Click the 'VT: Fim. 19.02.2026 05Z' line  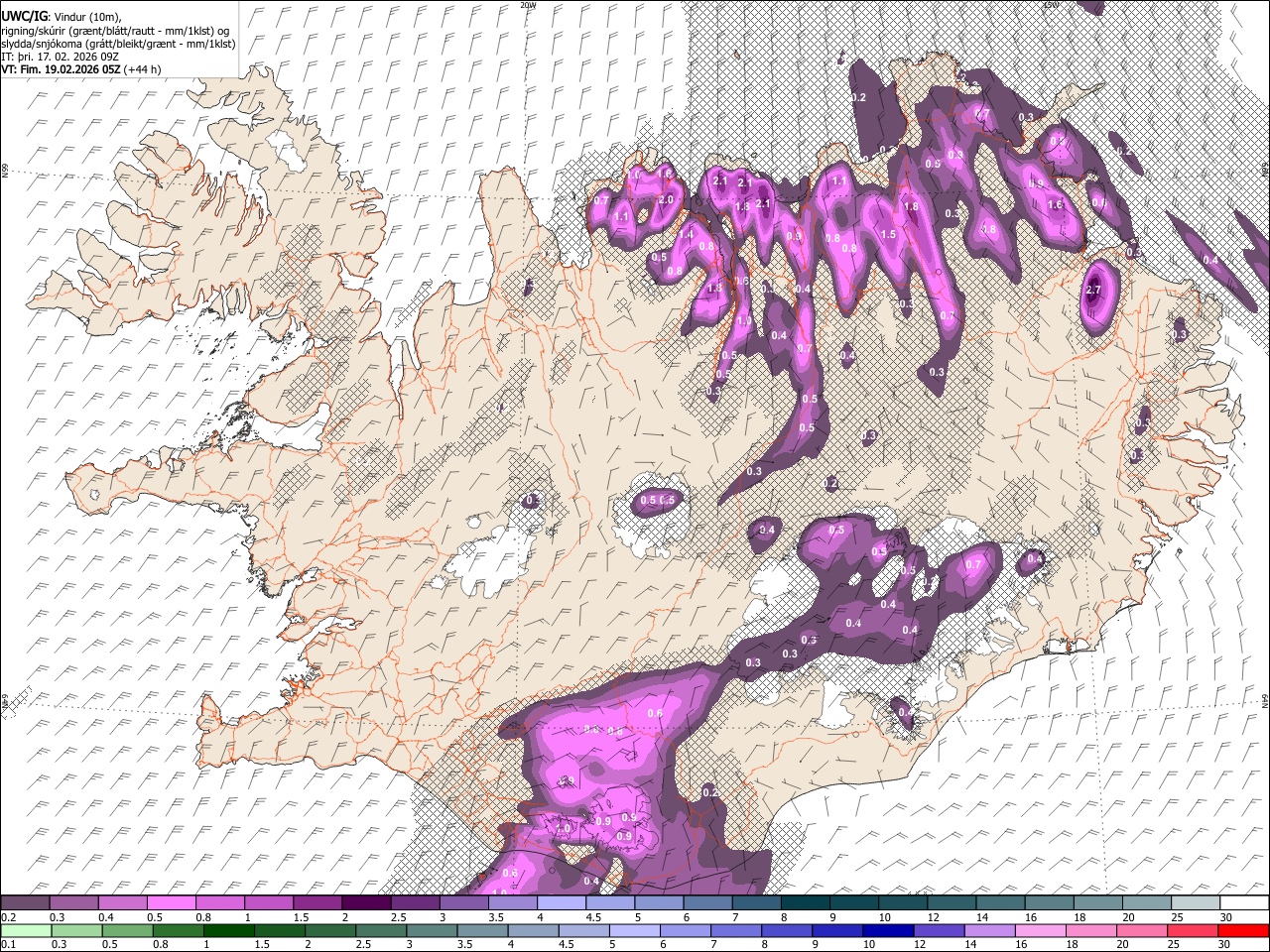coord(61,69)
